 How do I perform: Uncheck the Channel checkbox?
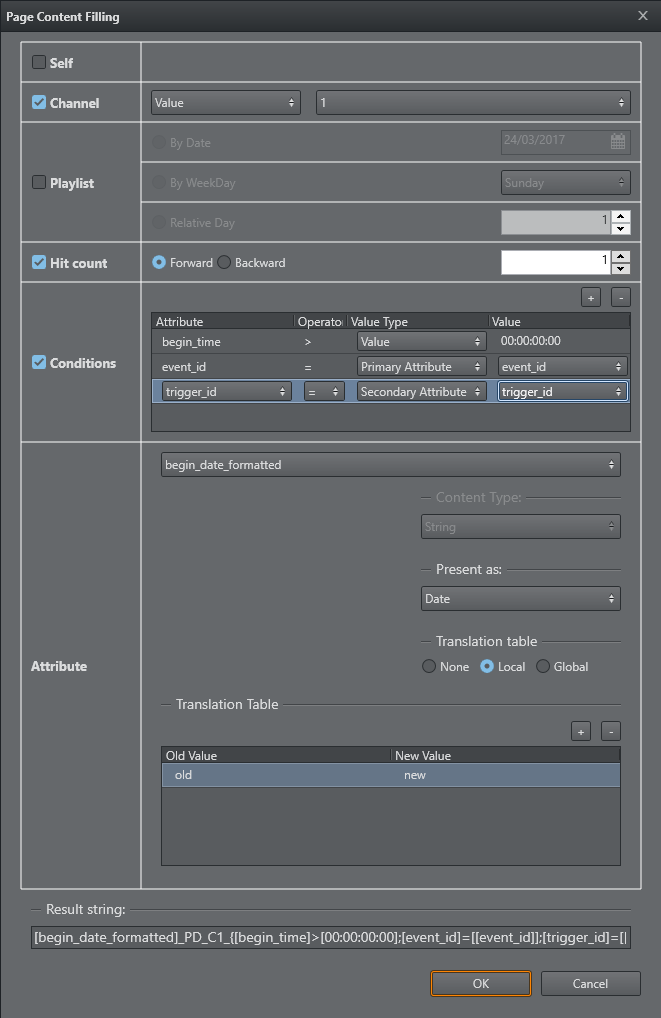pyautogui.click(x=39, y=102)
